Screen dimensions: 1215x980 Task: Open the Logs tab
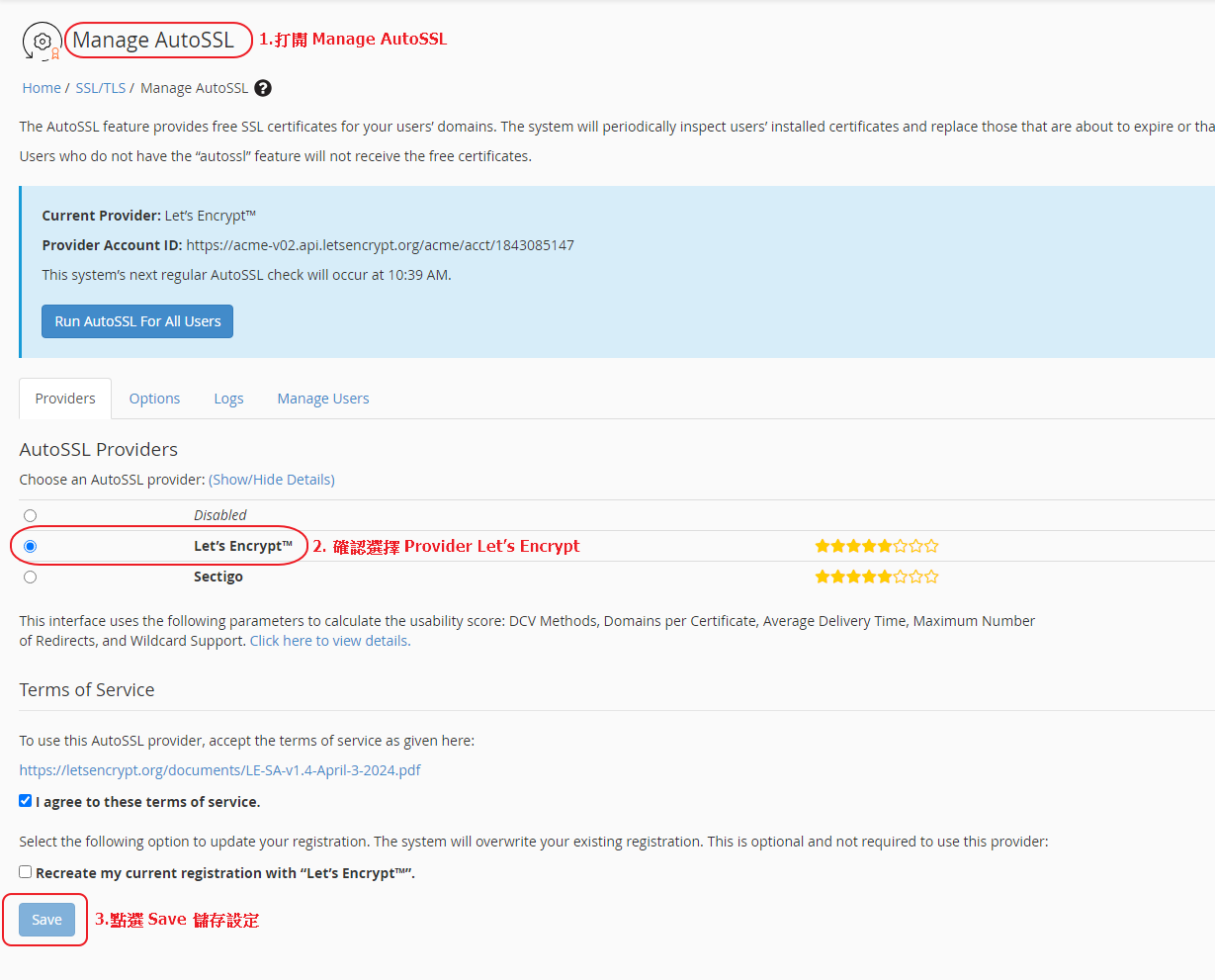click(228, 399)
